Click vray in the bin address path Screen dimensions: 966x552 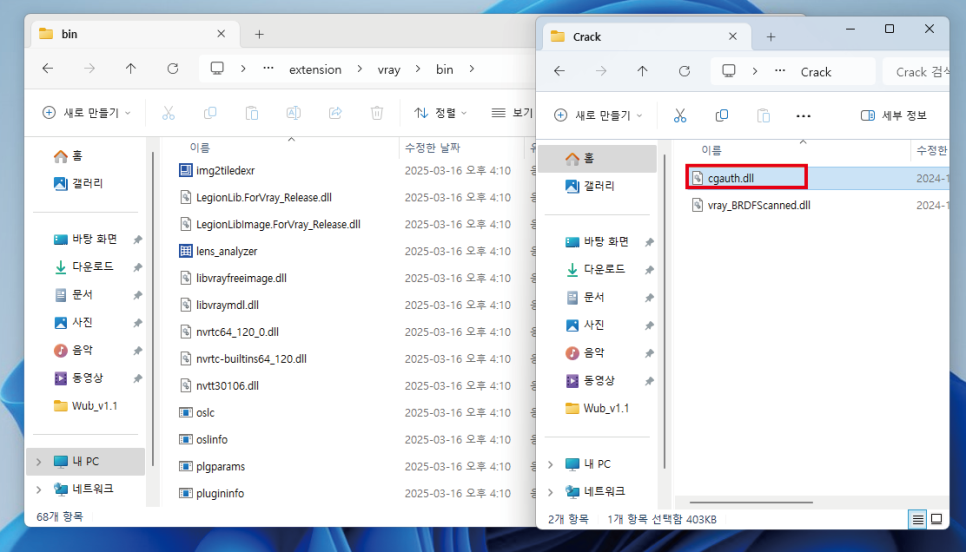(389, 69)
